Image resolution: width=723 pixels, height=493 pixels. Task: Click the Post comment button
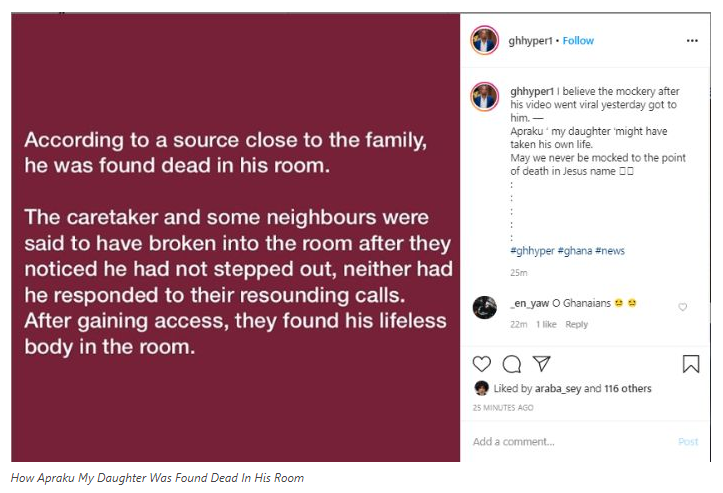click(688, 442)
